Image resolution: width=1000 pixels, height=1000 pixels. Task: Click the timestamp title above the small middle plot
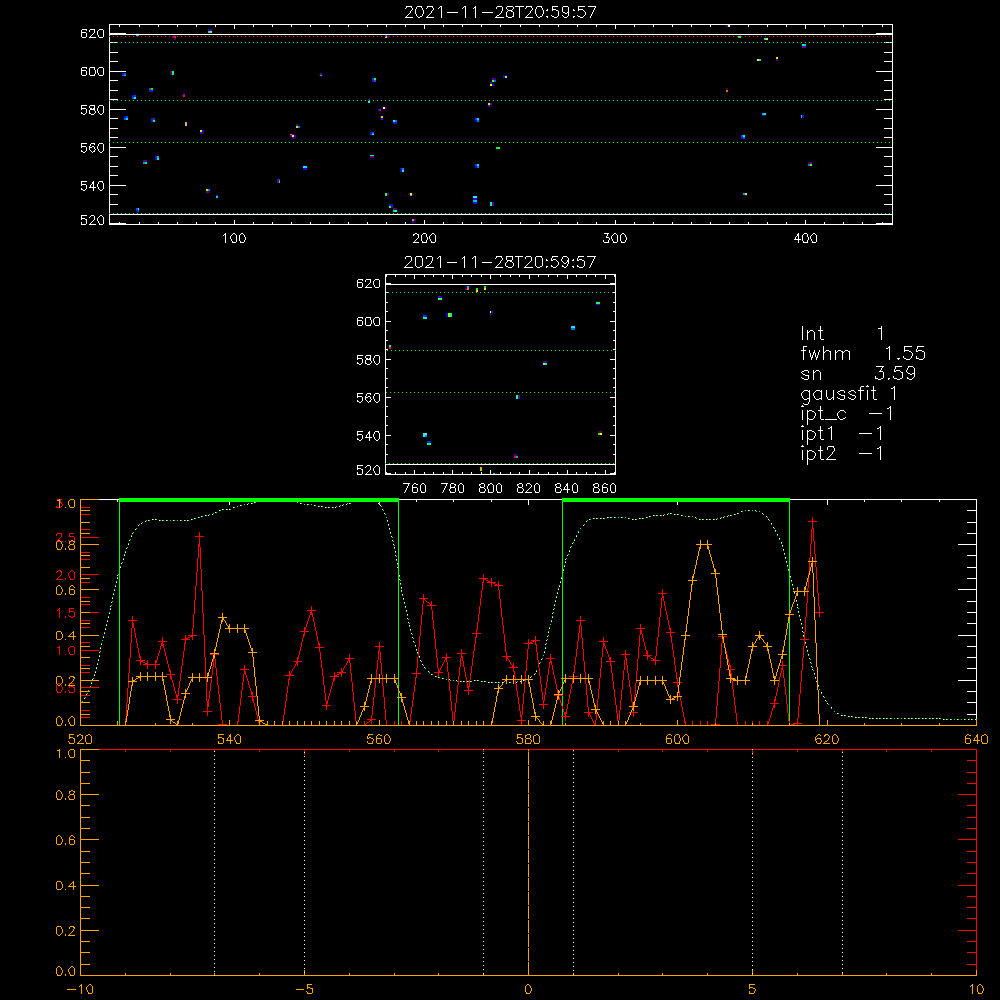500,262
